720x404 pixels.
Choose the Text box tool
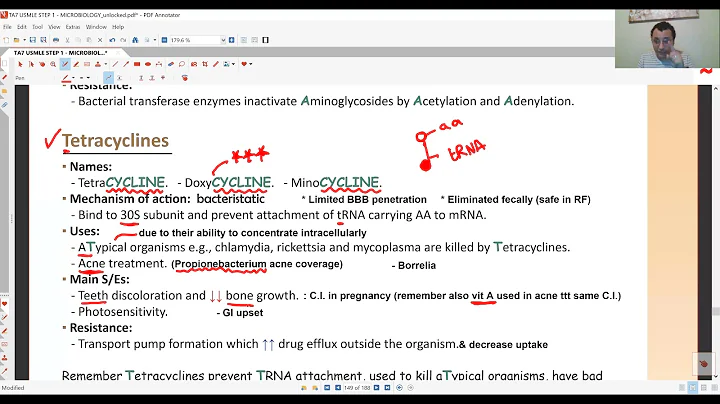(87, 64)
